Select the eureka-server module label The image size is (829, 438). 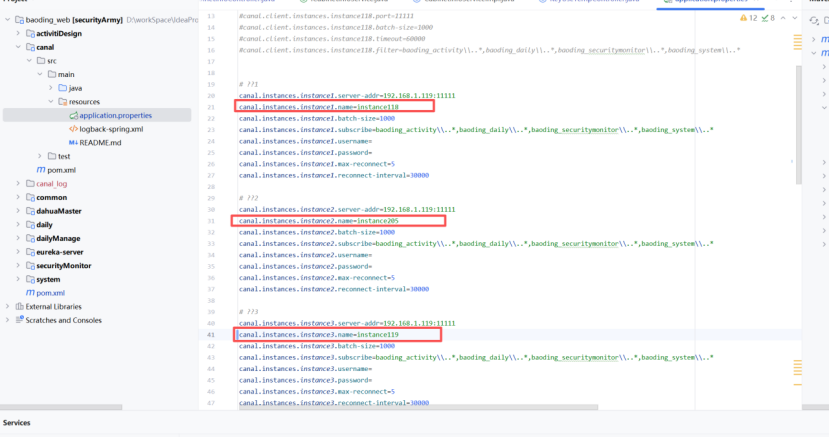pos(60,252)
